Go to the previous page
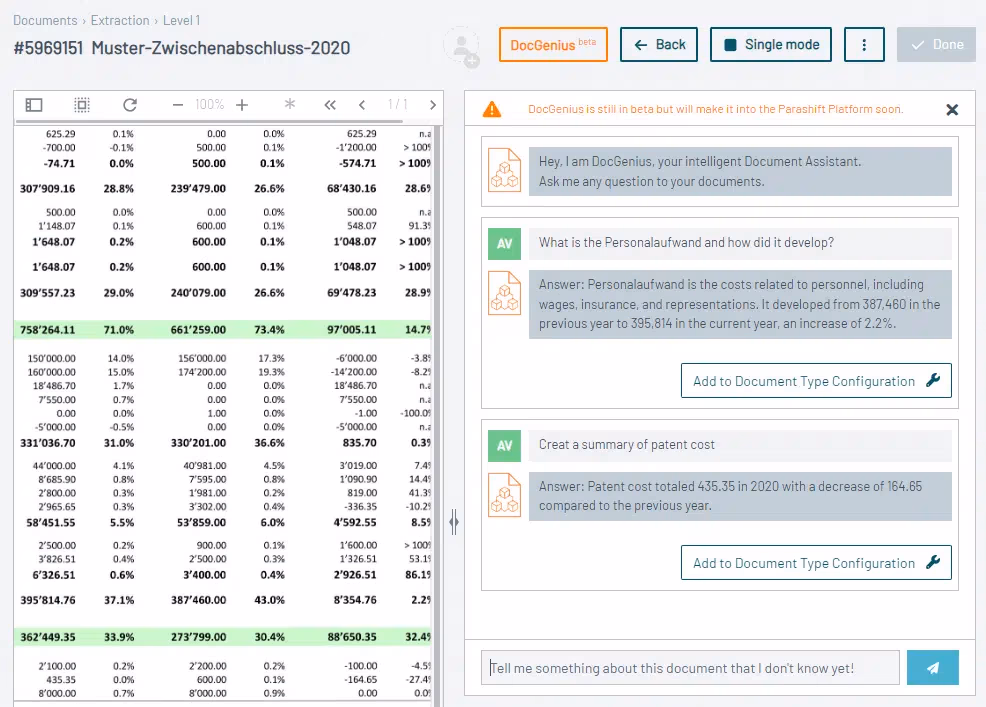The width and height of the screenshot is (986, 707). click(x=362, y=104)
